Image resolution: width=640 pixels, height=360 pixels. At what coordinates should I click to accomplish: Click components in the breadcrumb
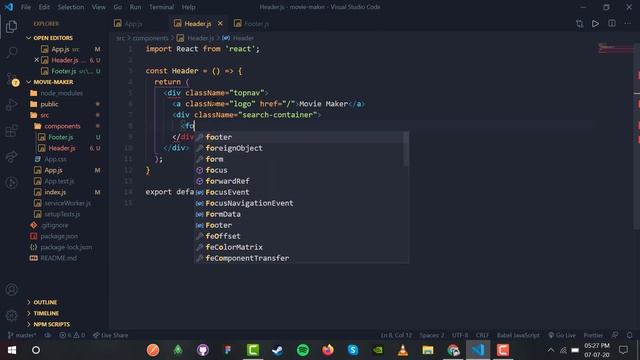pyautogui.click(x=150, y=38)
